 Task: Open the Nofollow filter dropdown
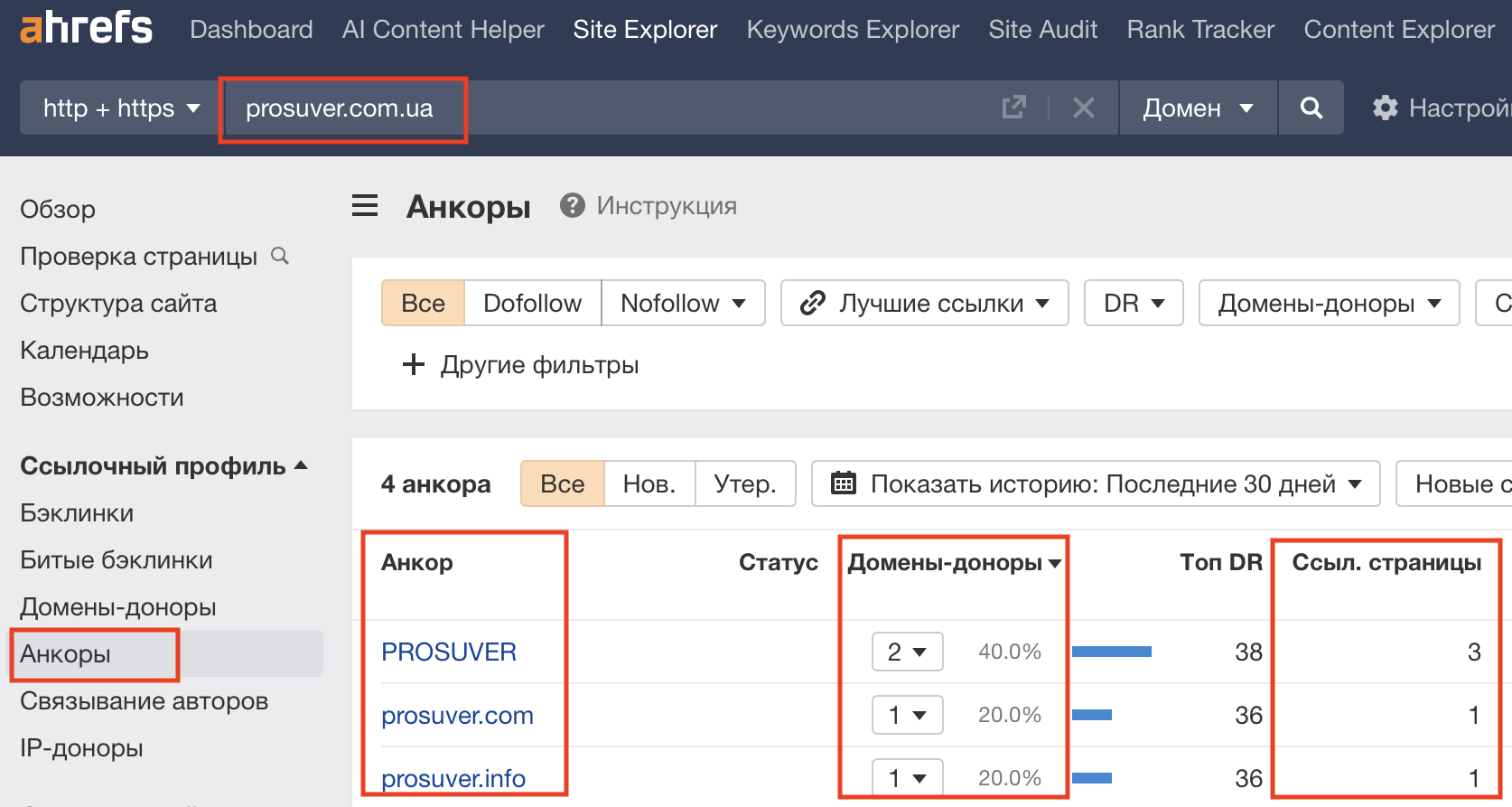pyautogui.click(x=684, y=303)
